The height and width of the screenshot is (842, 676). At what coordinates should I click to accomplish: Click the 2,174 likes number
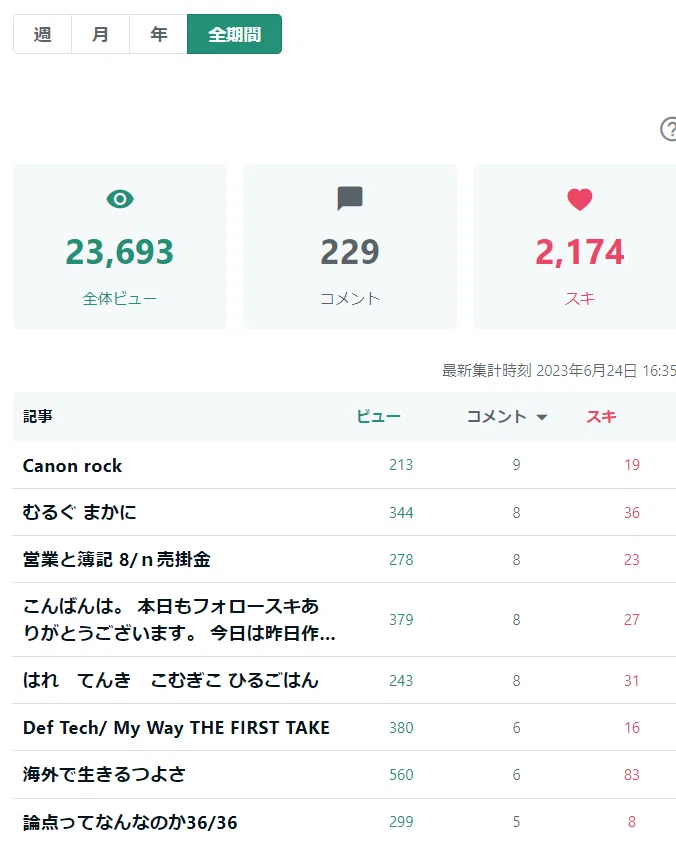(580, 252)
